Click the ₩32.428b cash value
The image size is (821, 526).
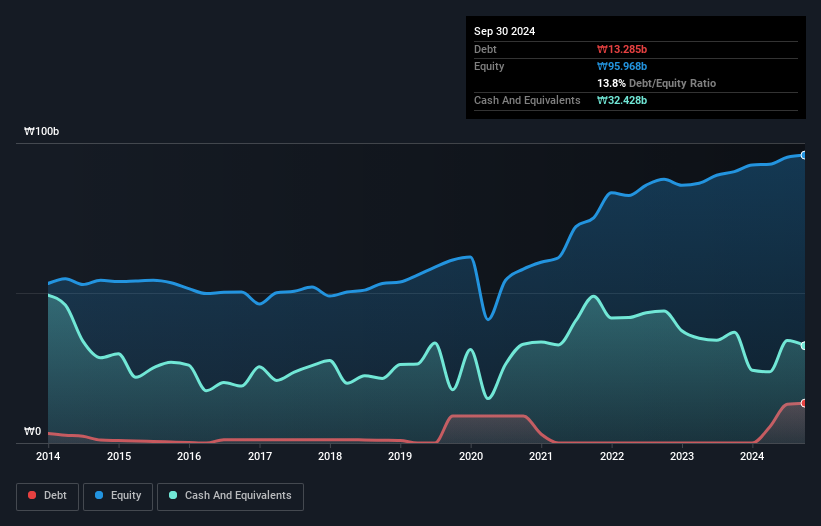pyautogui.click(x=622, y=100)
